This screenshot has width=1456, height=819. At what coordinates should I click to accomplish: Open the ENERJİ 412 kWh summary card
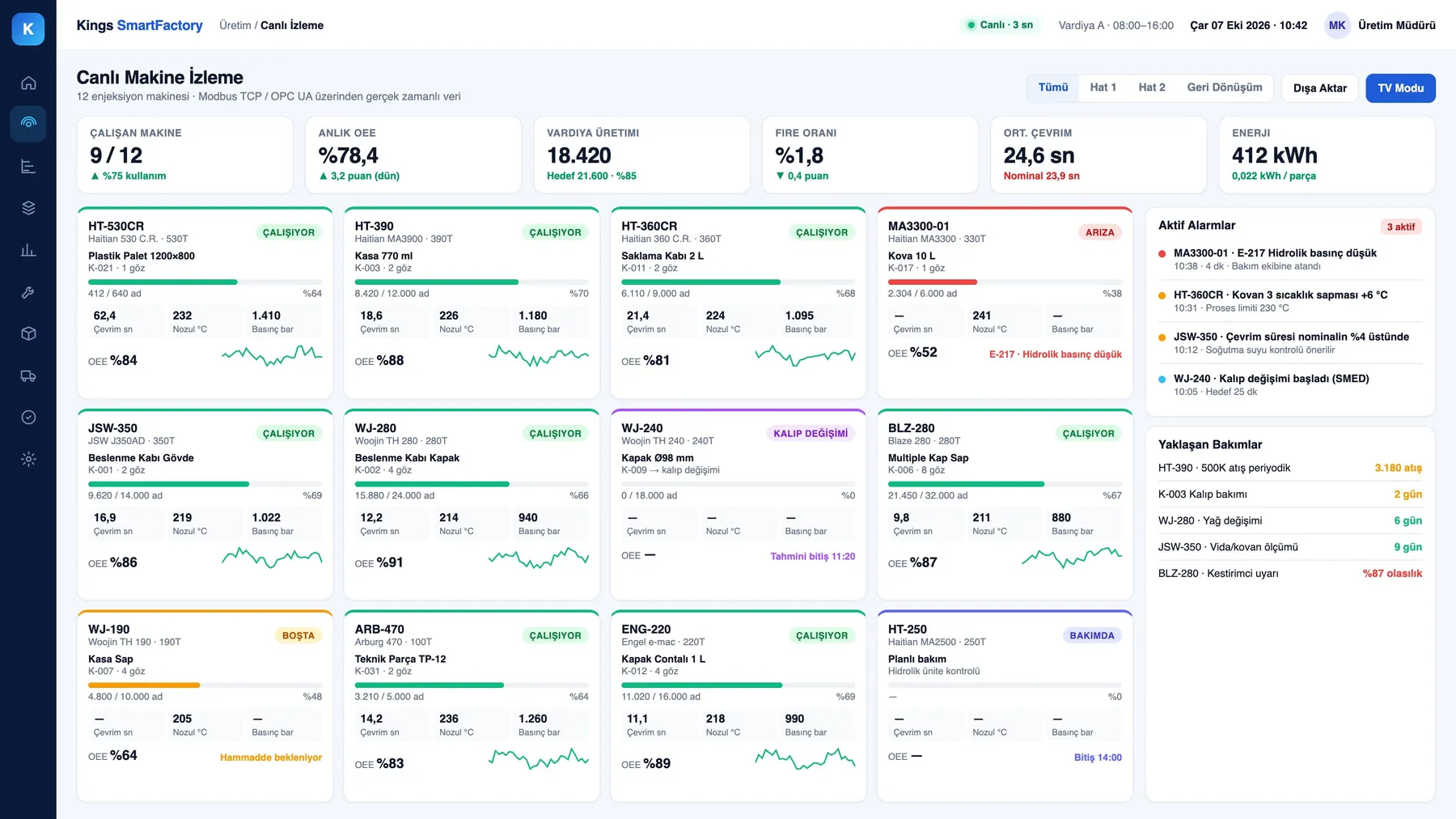(1327, 155)
